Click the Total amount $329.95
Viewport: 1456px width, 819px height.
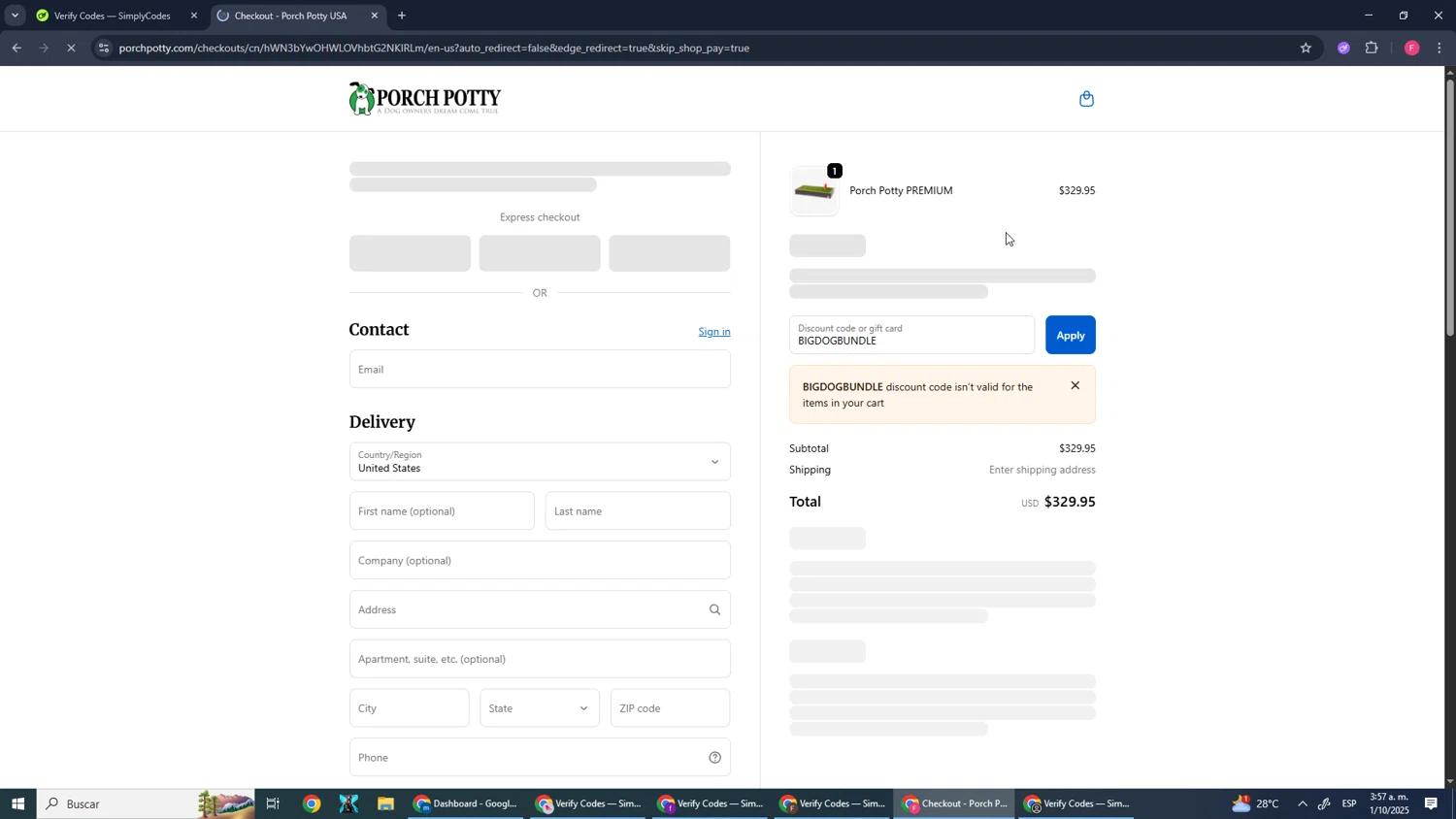1069,503
